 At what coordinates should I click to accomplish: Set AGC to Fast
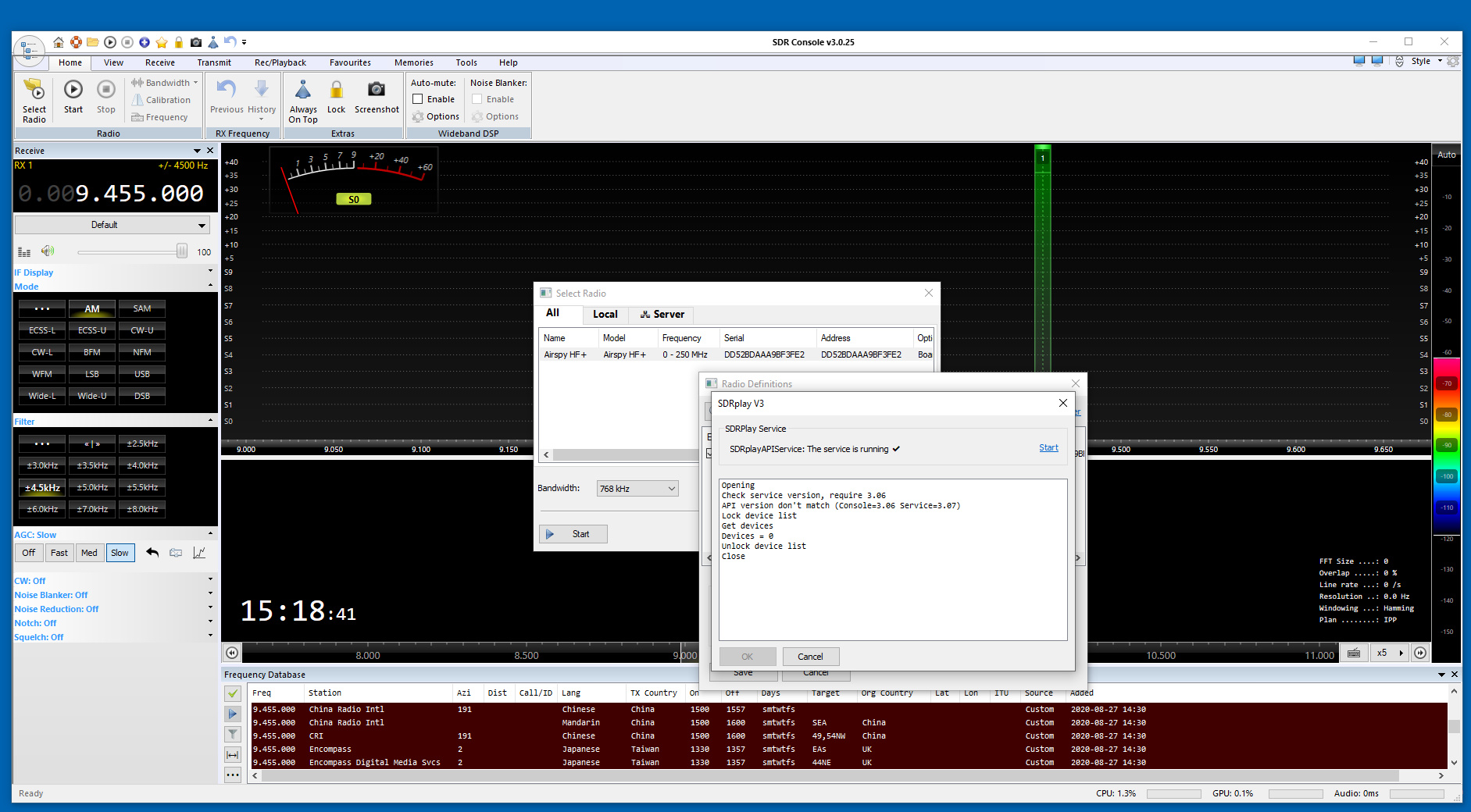(59, 553)
